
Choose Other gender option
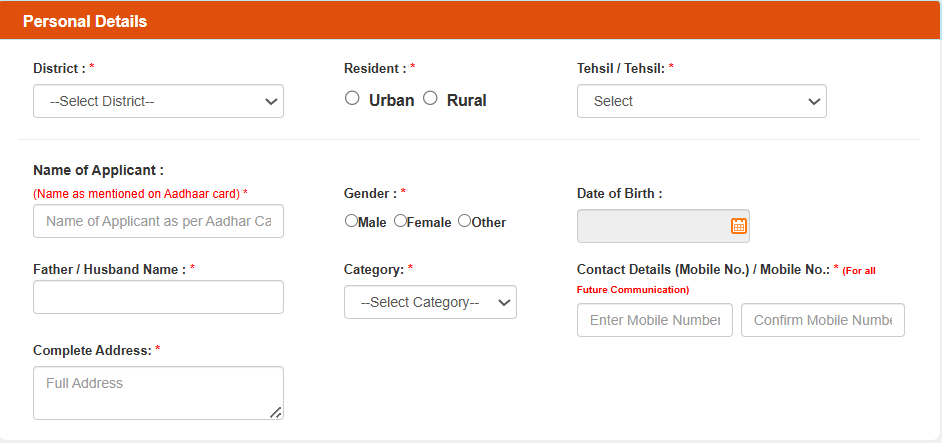tap(464, 221)
